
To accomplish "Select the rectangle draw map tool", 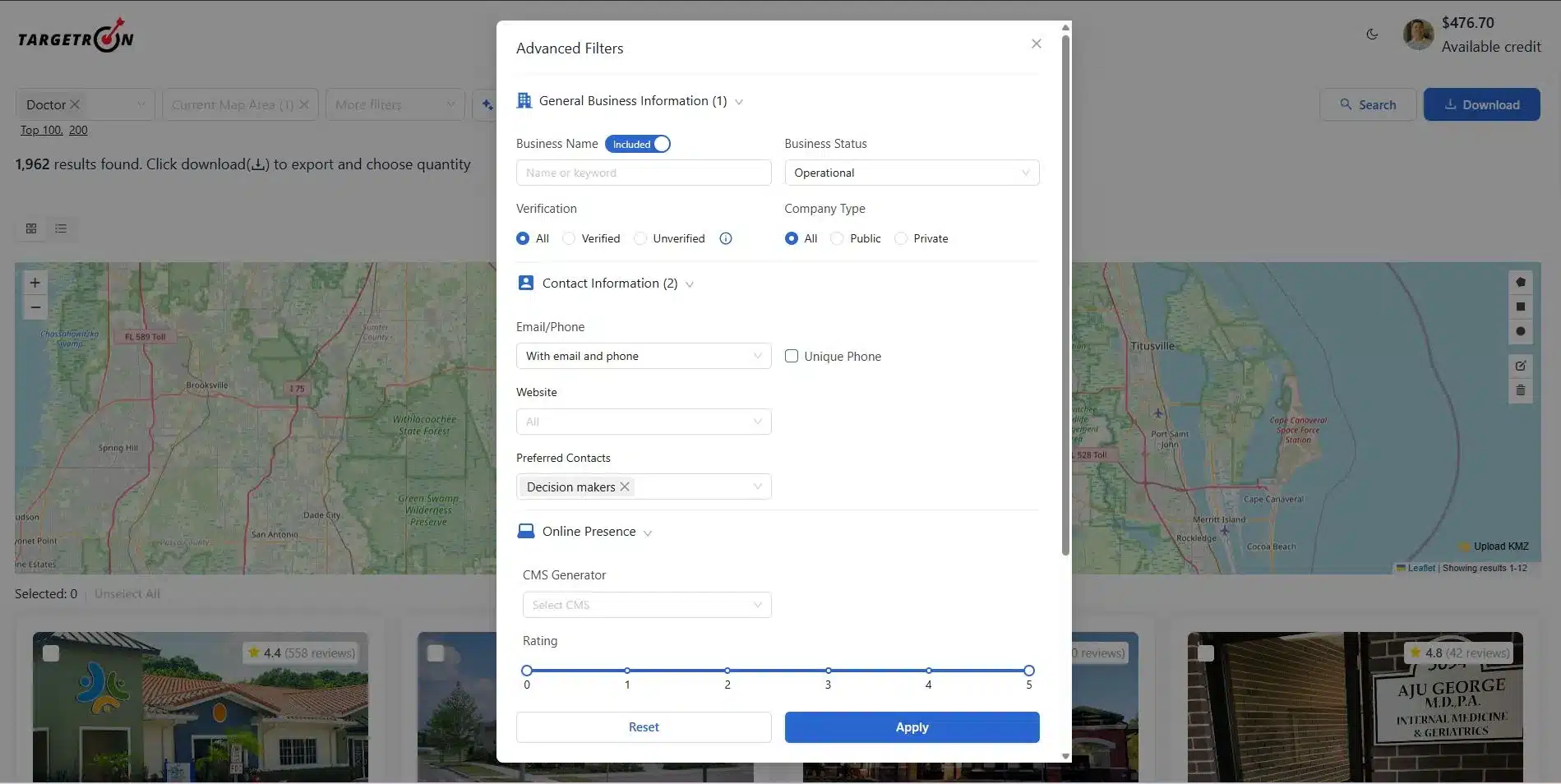I will 1520,307.
